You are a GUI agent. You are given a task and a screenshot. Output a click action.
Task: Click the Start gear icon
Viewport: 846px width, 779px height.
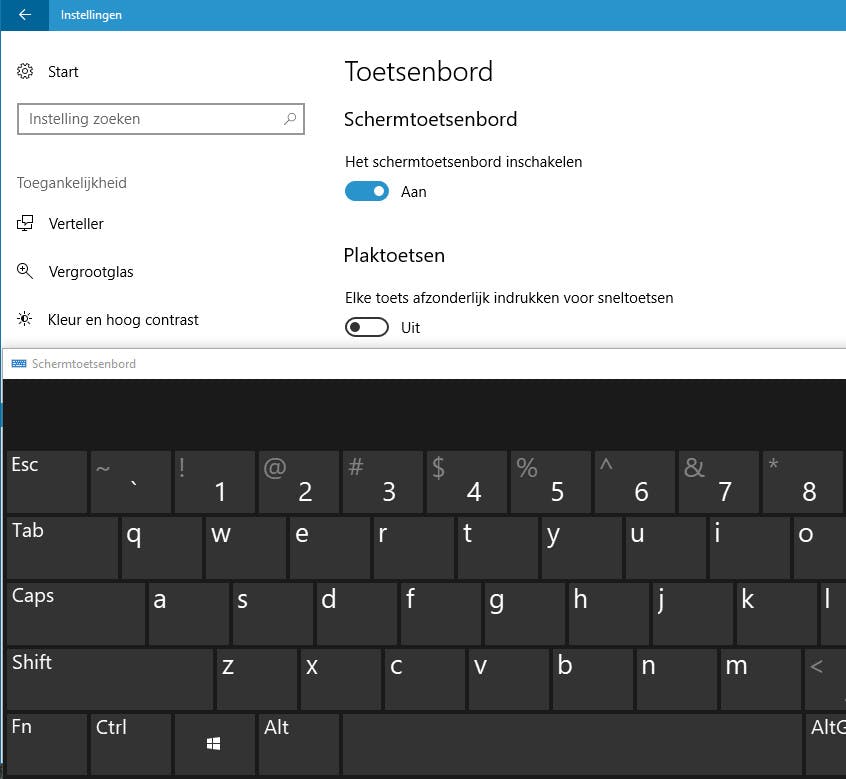[24, 71]
